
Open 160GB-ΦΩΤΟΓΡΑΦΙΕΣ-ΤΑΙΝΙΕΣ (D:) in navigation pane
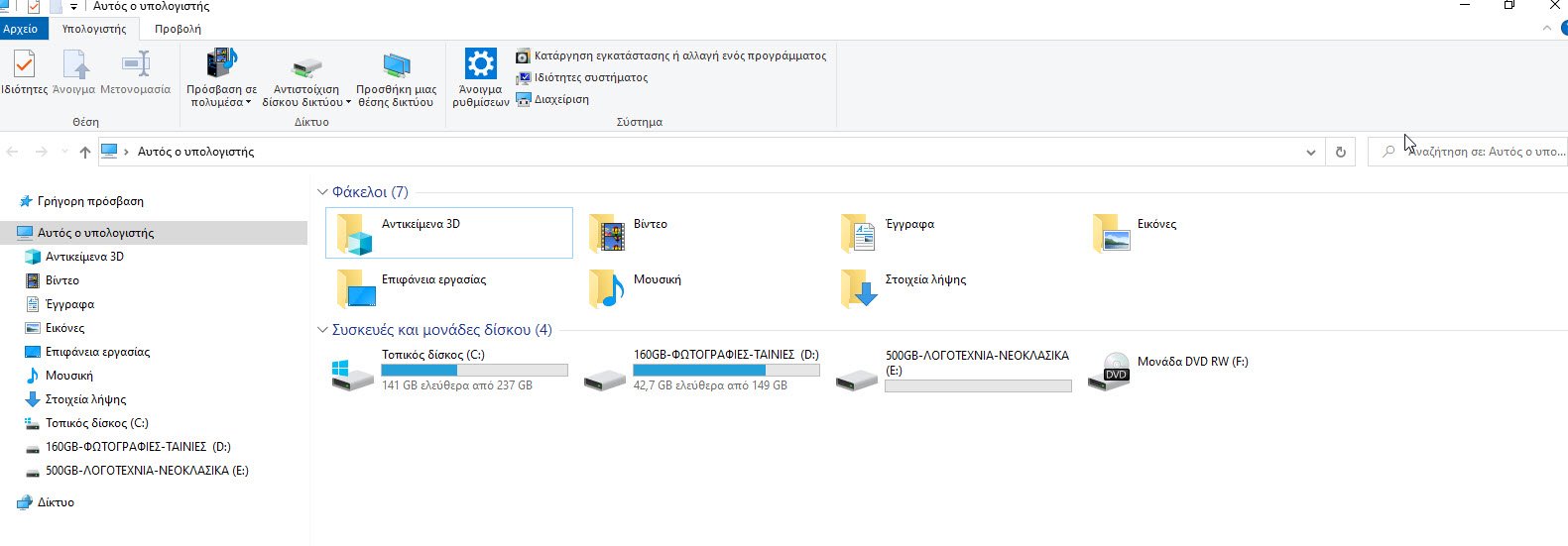138,447
